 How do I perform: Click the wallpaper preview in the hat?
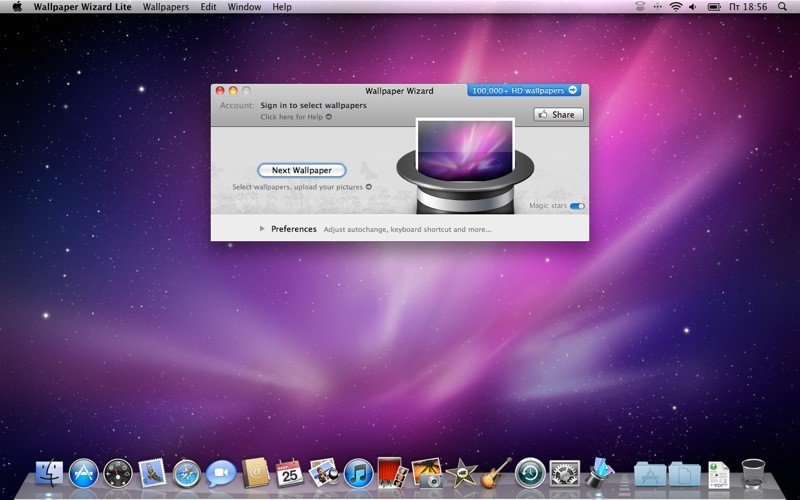pyautogui.click(x=465, y=151)
